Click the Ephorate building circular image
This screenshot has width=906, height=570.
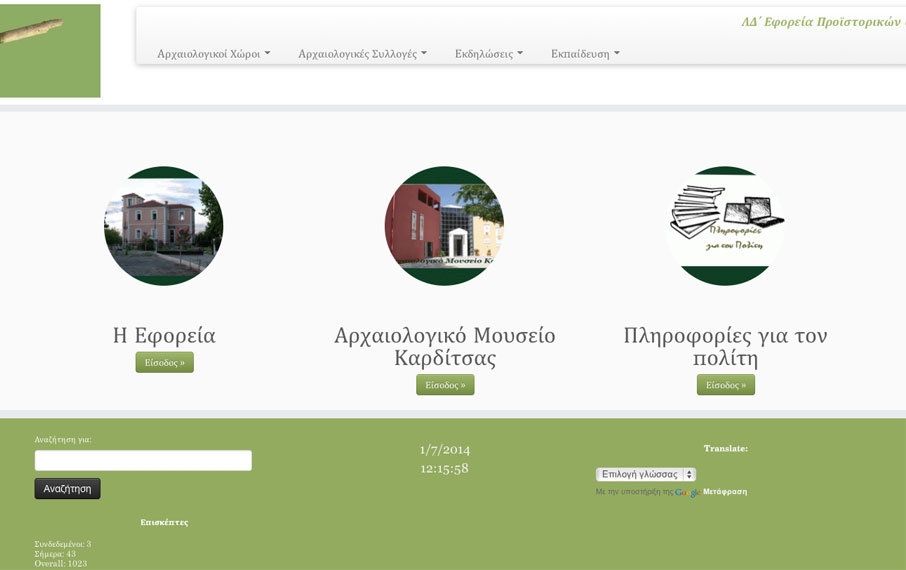coord(163,226)
